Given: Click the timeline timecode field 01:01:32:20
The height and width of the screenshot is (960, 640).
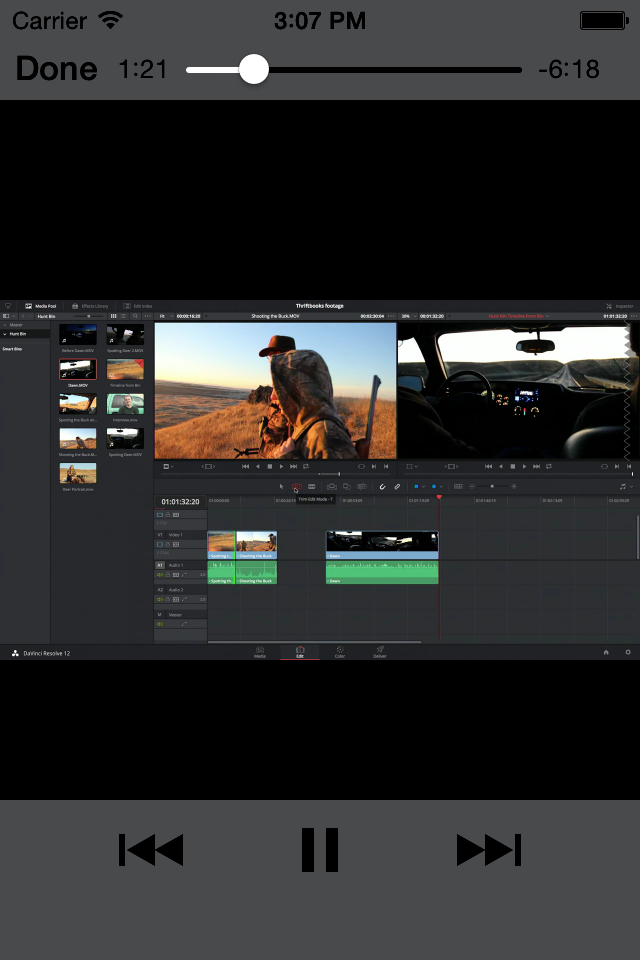Looking at the screenshot, I should click(180, 501).
